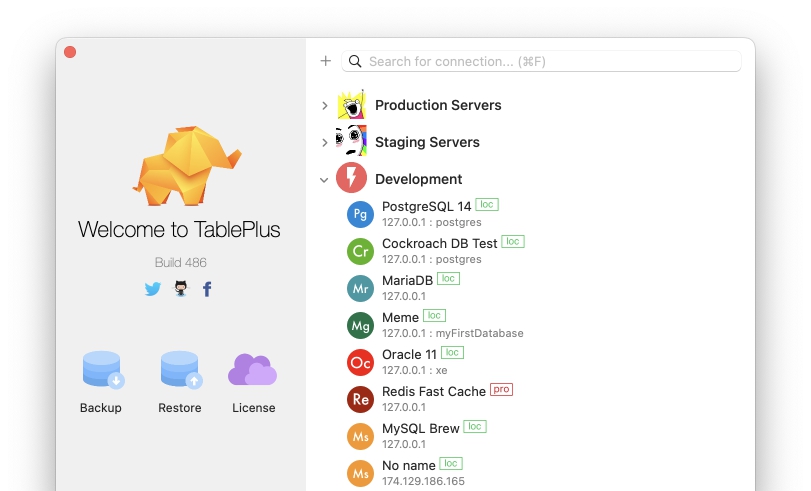Image resolution: width=811 pixels, height=491 pixels.
Task: Open the Twitter link icon
Action: (153, 289)
